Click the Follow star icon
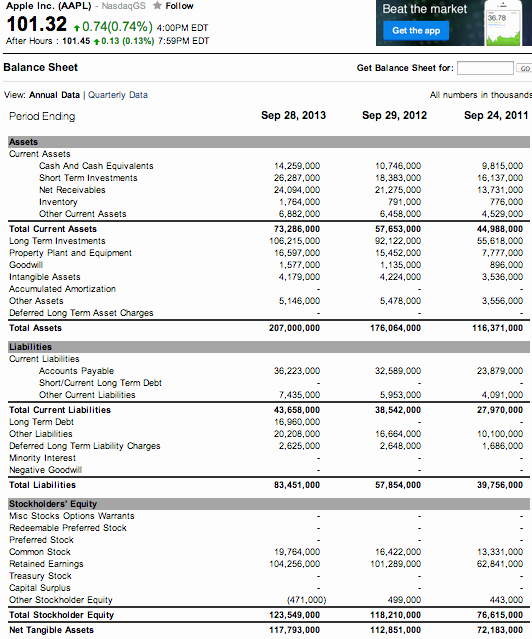The image size is (532, 639). coord(157,6)
